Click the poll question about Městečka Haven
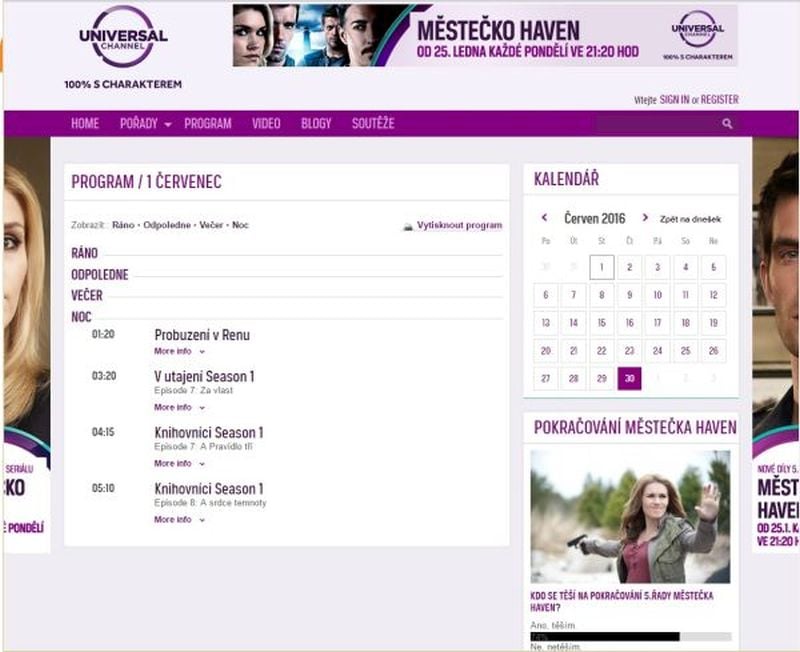The width and height of the screenshot is (800, 652). (x=621, y=601)
